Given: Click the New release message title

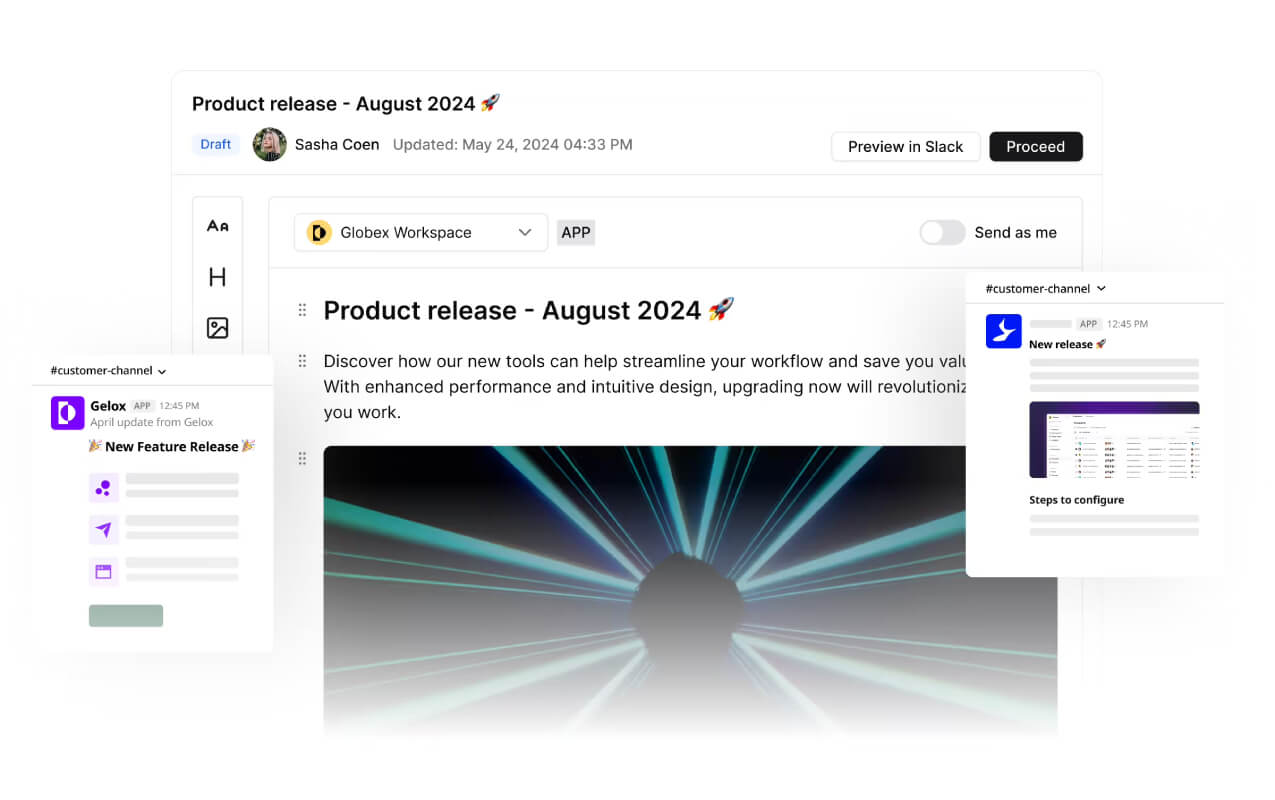Looking at the screenshot, I should 1067,344.
